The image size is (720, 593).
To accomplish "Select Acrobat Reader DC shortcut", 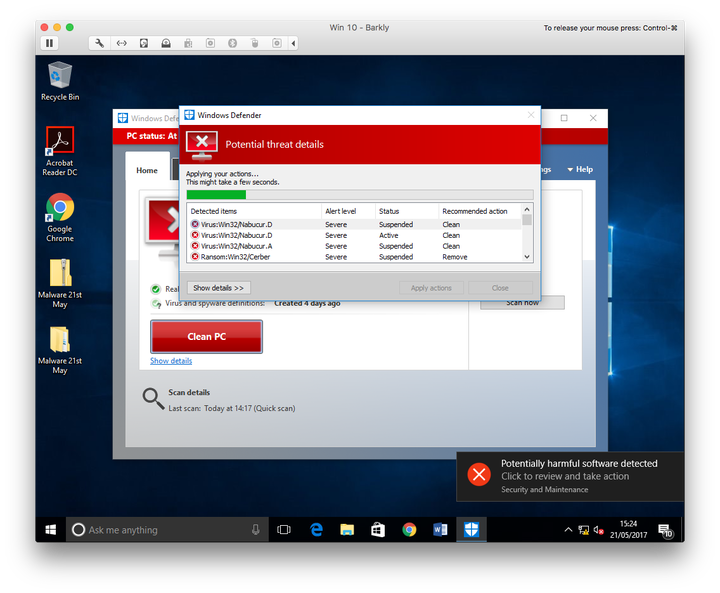I will pos(60,151).
